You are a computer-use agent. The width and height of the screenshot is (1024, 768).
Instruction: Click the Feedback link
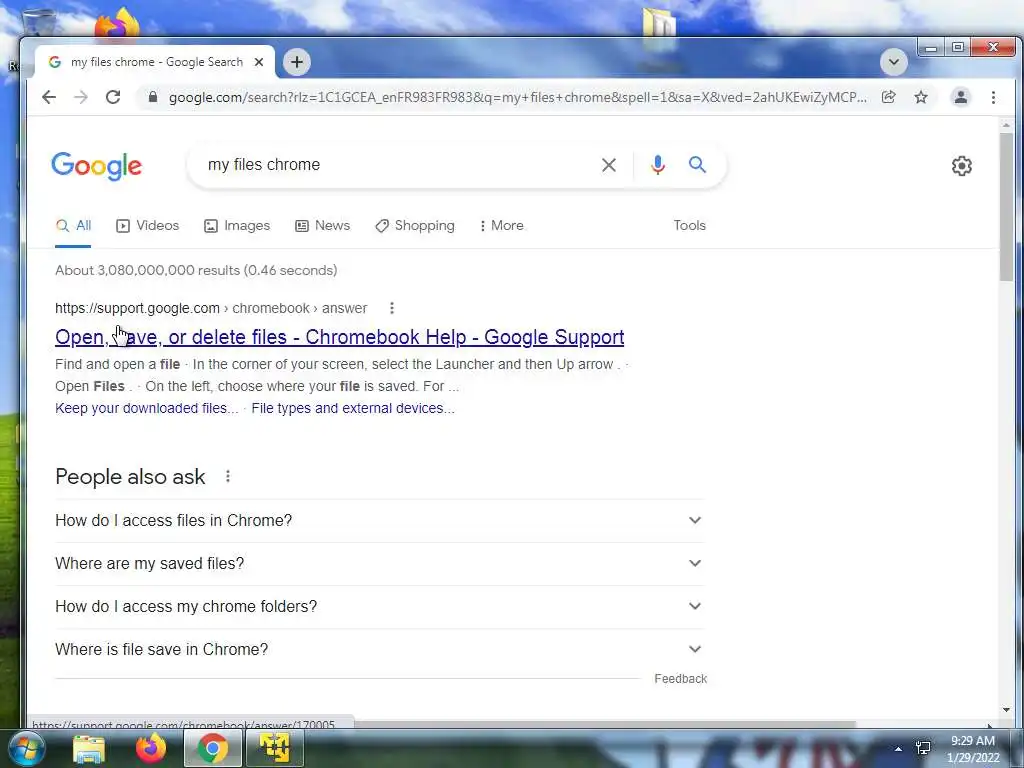point(680,679)
